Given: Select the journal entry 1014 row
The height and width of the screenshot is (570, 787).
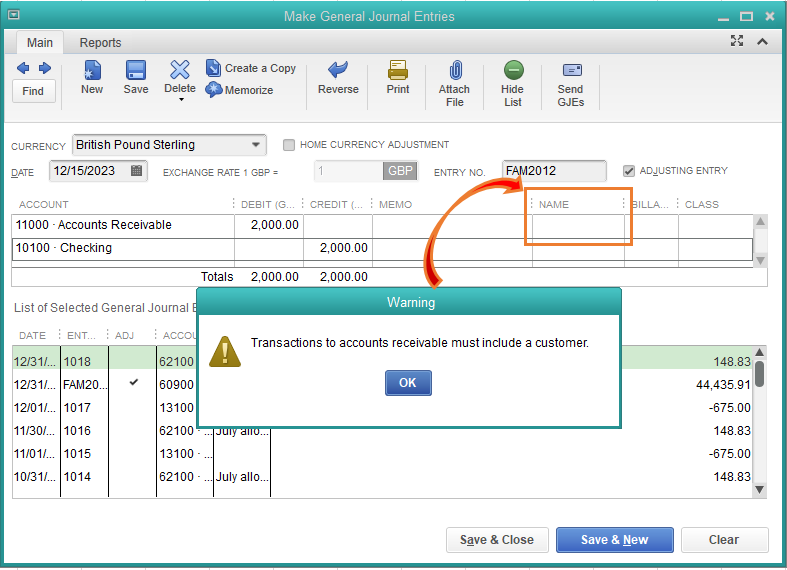Looking at the screenshot, I should 383,477.
